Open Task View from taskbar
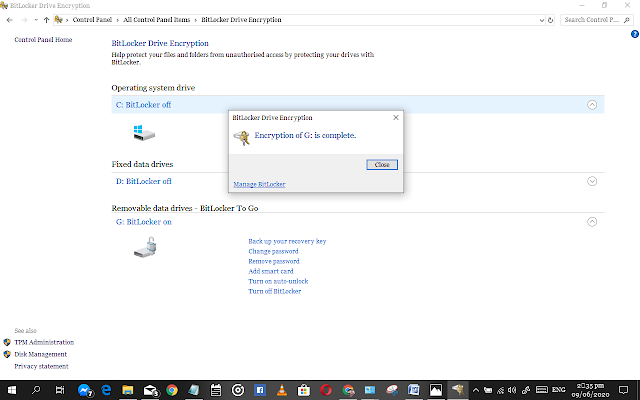640x400 pixels. click(x=60, y=390)
